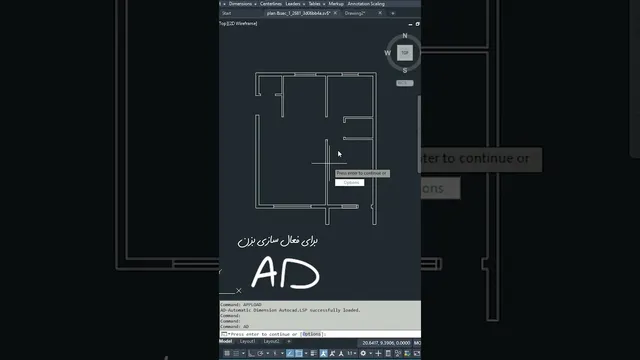Toggle polar tracking icon

[260, 353]
